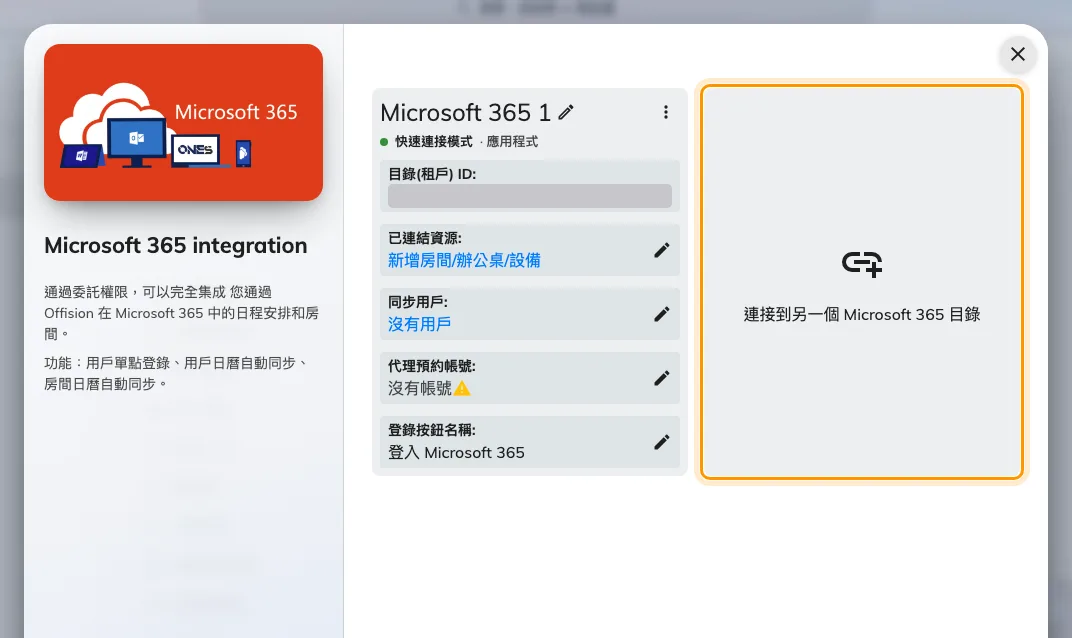Click the 沒有帳號 text value

(420, 388)
